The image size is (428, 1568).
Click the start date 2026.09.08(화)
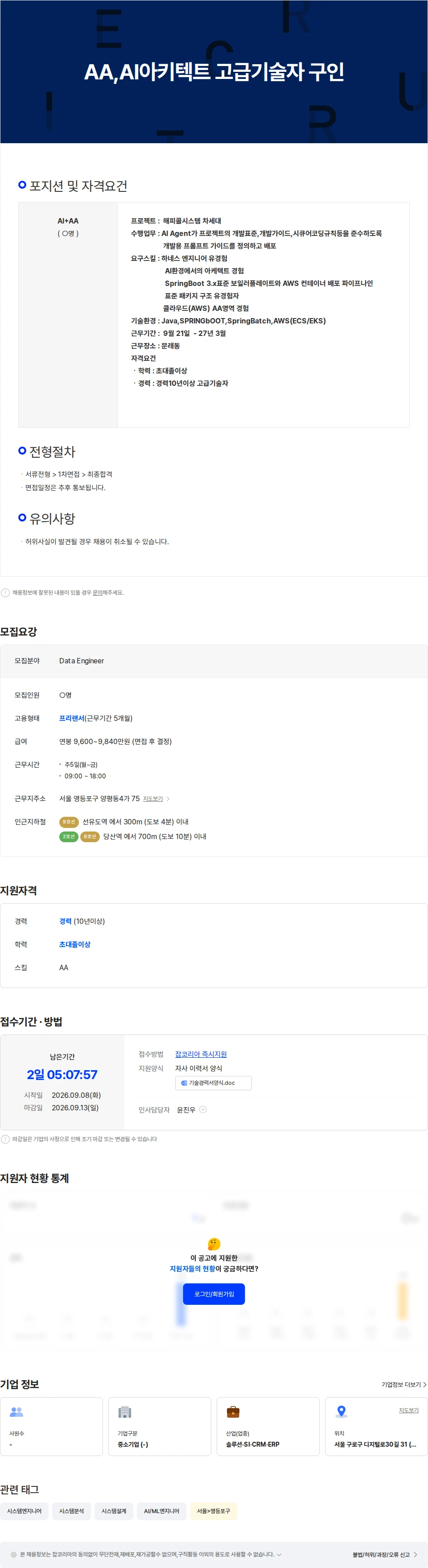click(x=76, y=1095)
